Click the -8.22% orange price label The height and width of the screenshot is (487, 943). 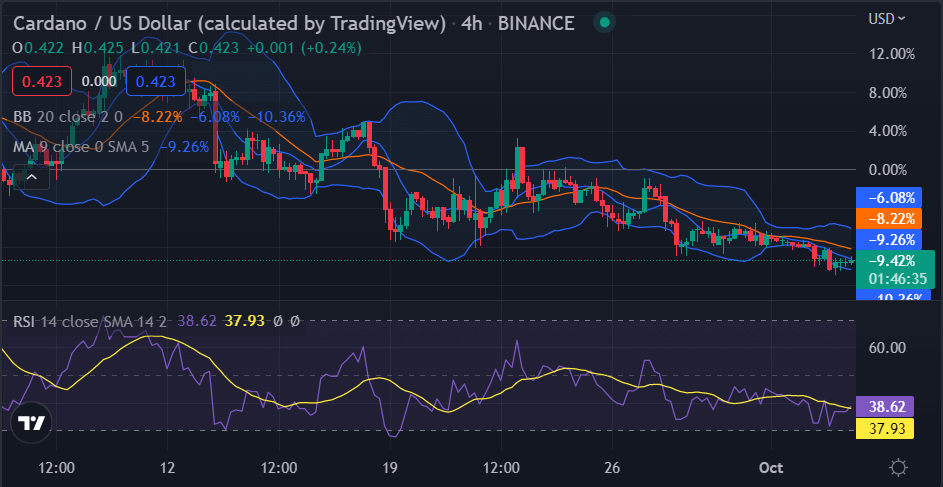(888, 218)
